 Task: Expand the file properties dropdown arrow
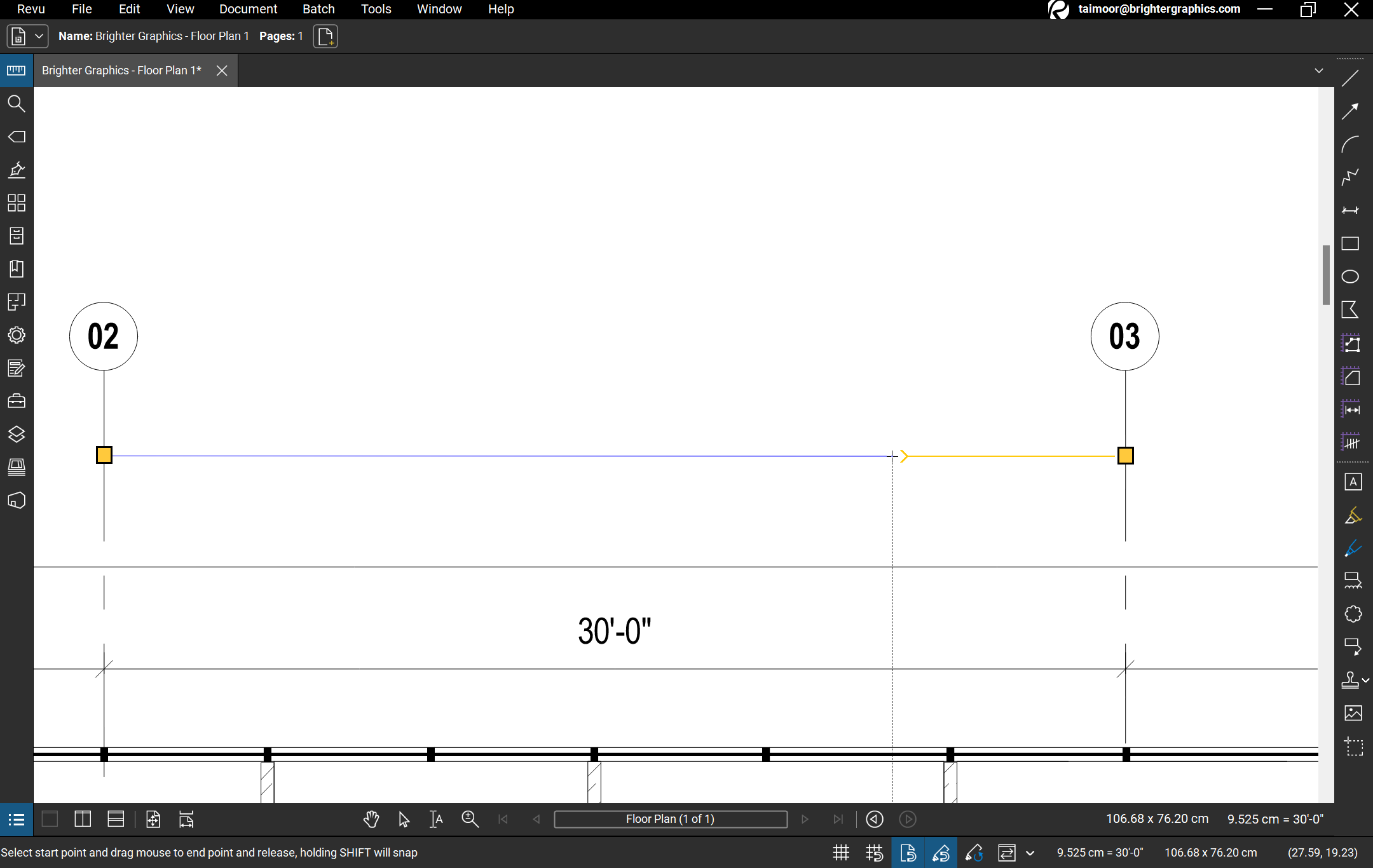[39, 36]
